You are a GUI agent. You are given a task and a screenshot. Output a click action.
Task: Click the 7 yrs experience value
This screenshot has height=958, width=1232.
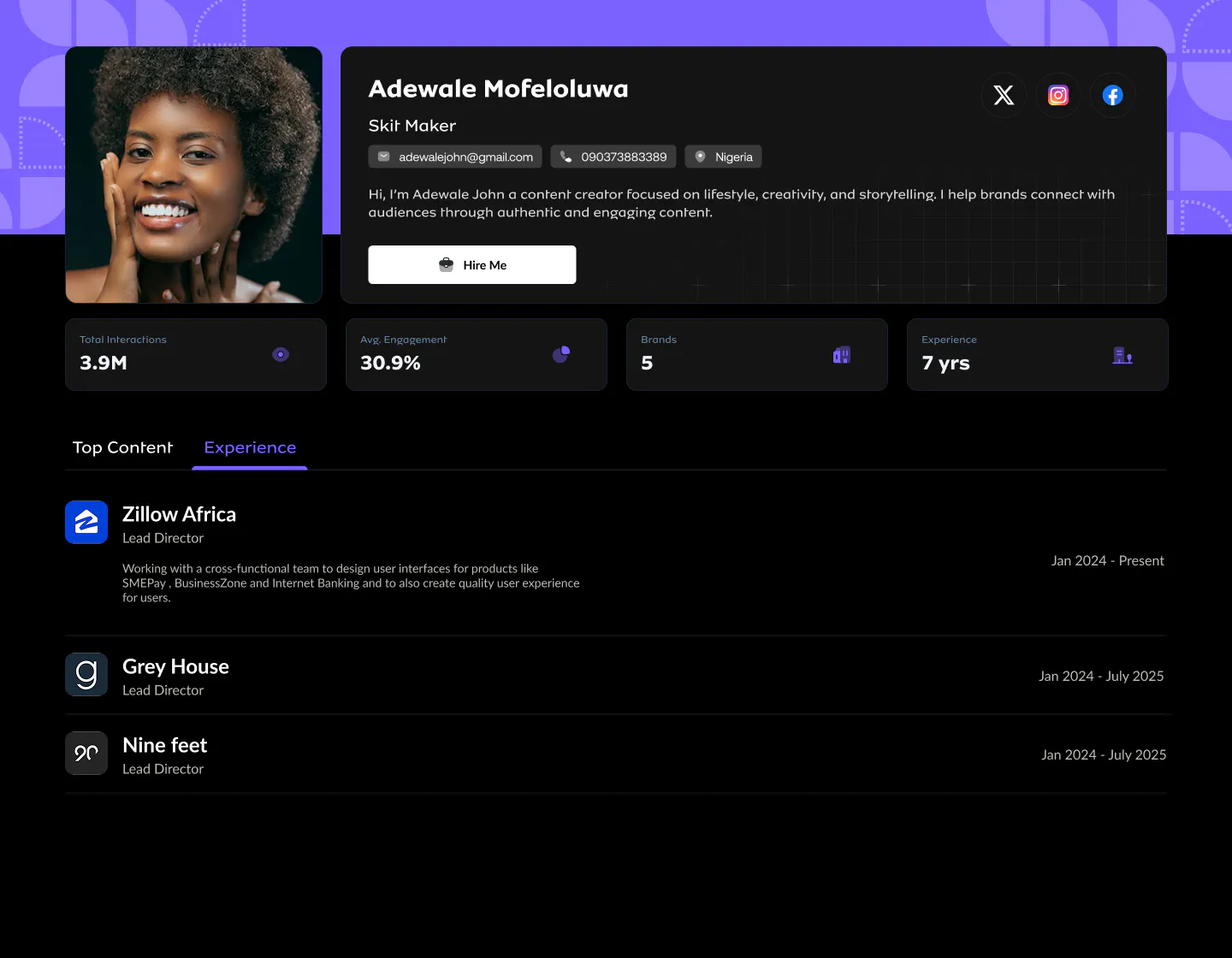[945, 364]
